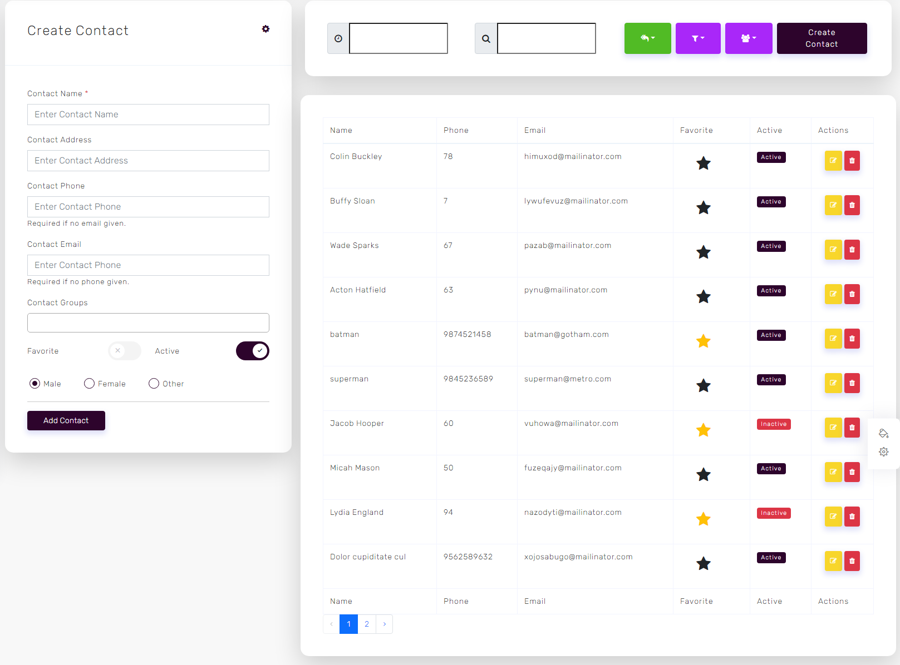Click the green undo arrow toolbar icon
This screenshot has height=665, width=900.
(x=647, y=38)
